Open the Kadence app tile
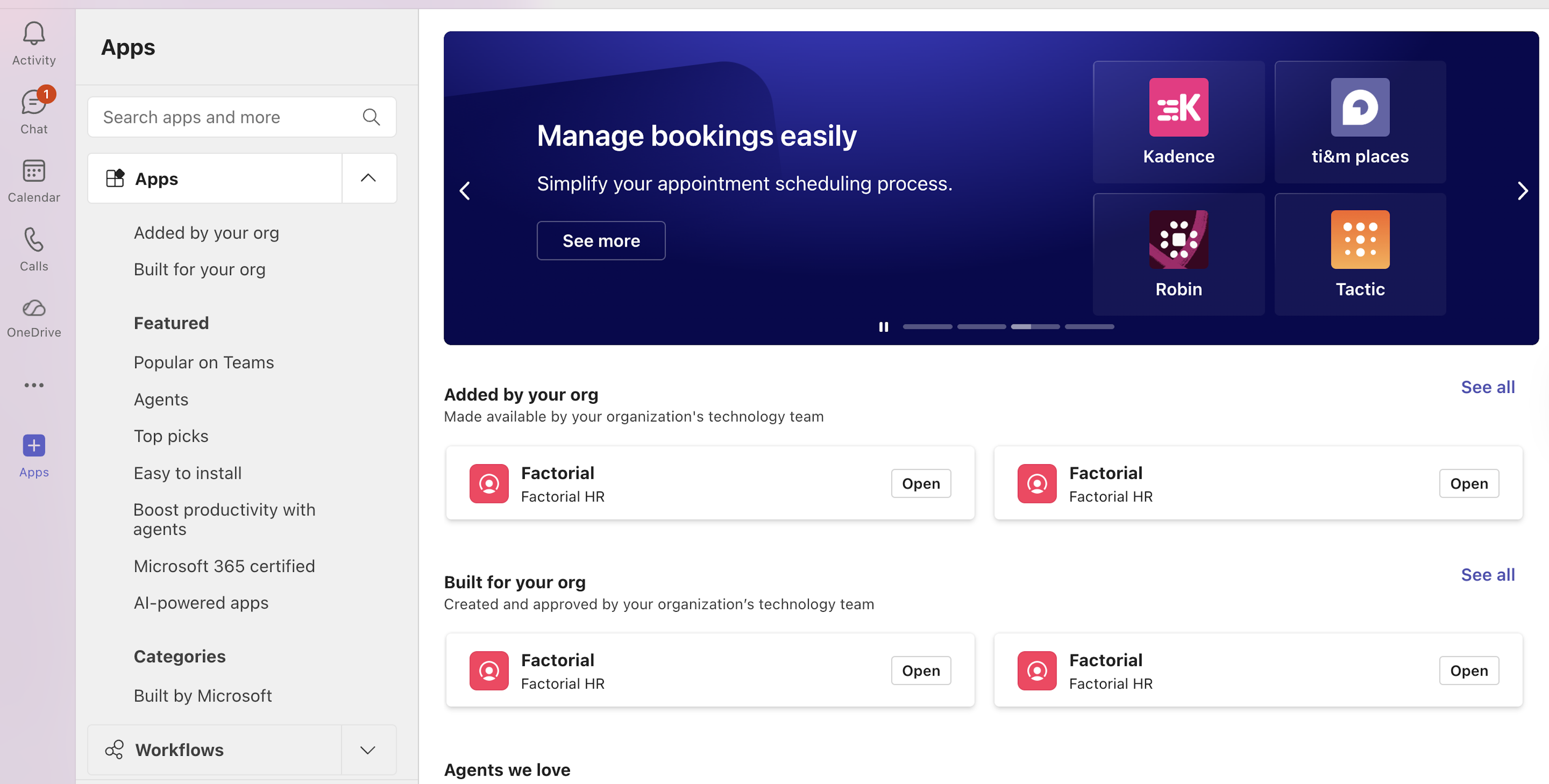The image size is (1549, 784). pos(1178,122)
